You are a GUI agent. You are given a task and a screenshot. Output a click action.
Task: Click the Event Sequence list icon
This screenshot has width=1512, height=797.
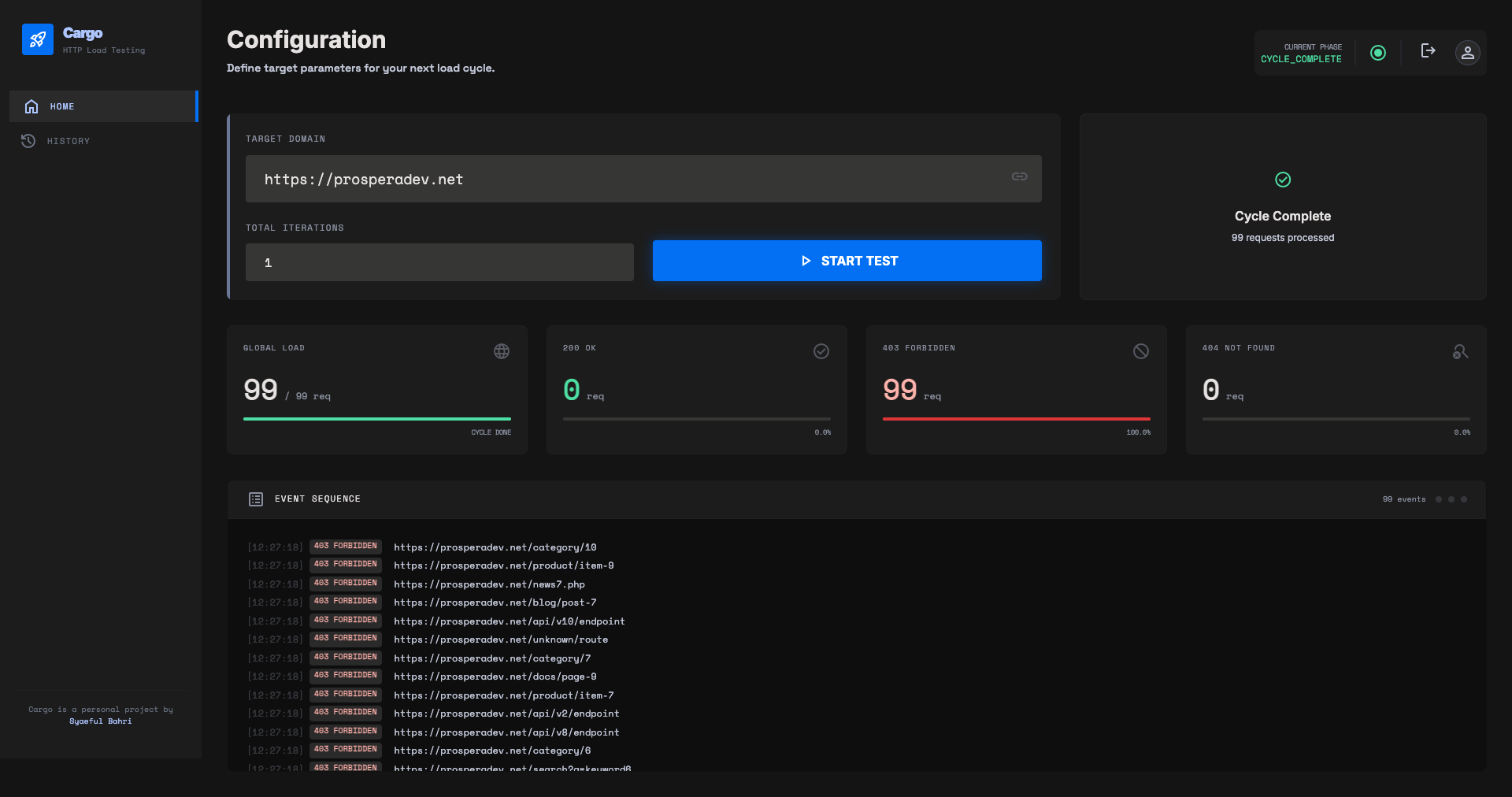pyautogui.click(x=256, y=499)
